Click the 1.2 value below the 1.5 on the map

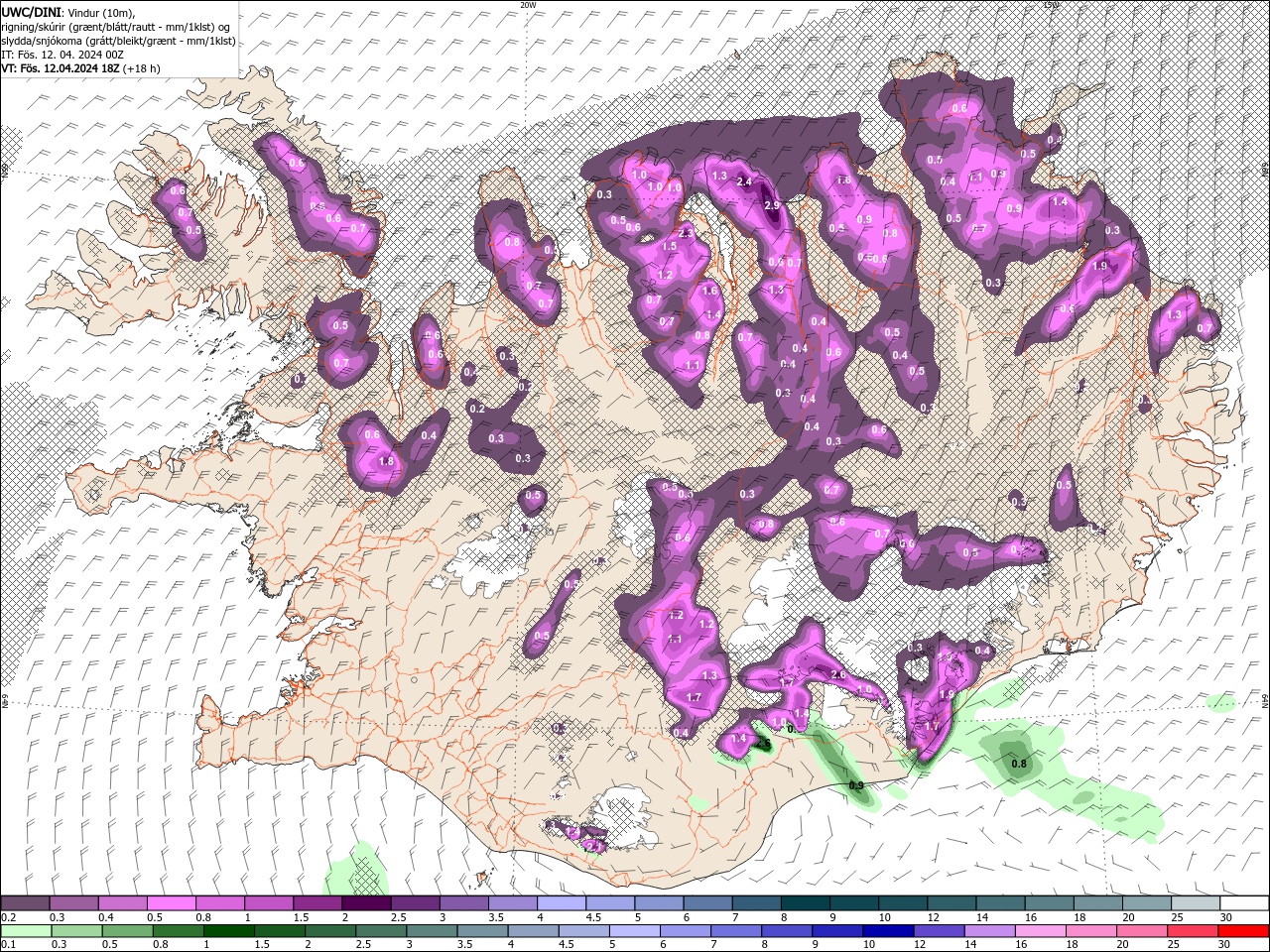coord(666,275)
